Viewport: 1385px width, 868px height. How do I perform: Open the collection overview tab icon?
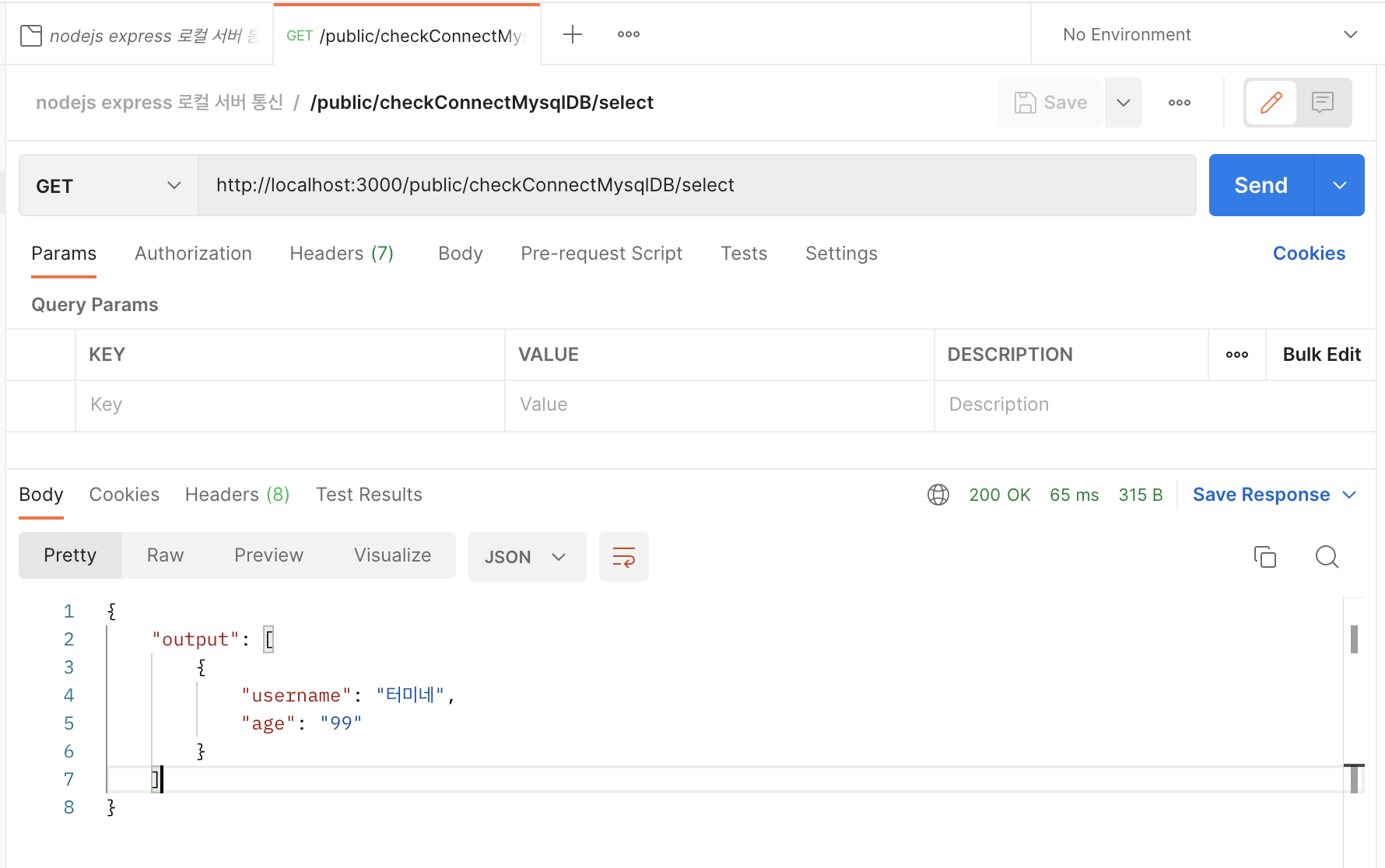pyautogui.click(x=31, y=36)
